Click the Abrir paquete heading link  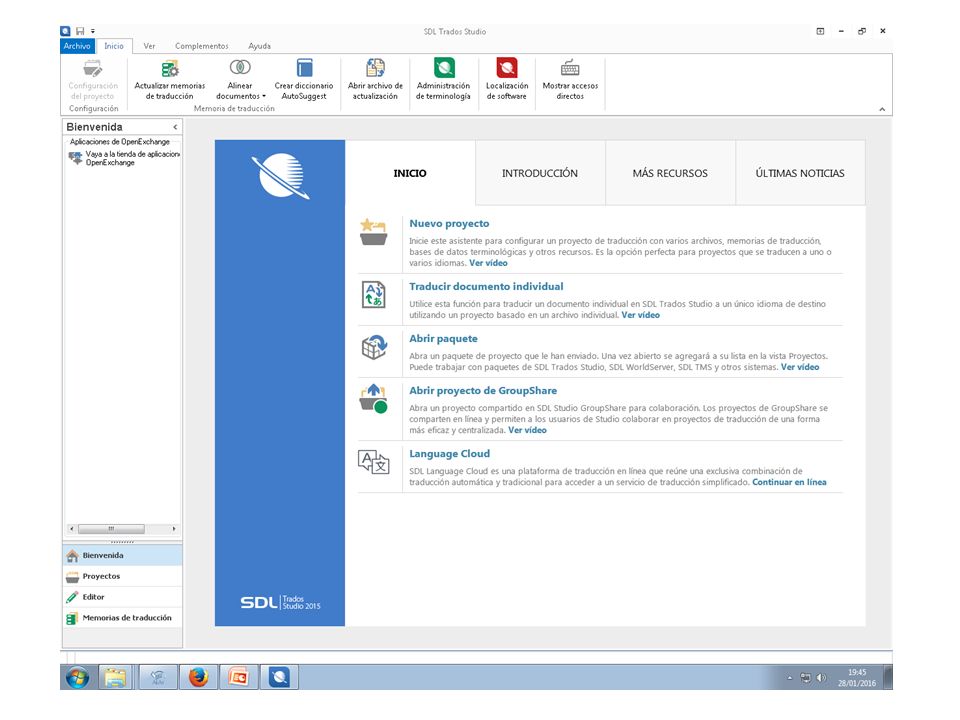443,339
